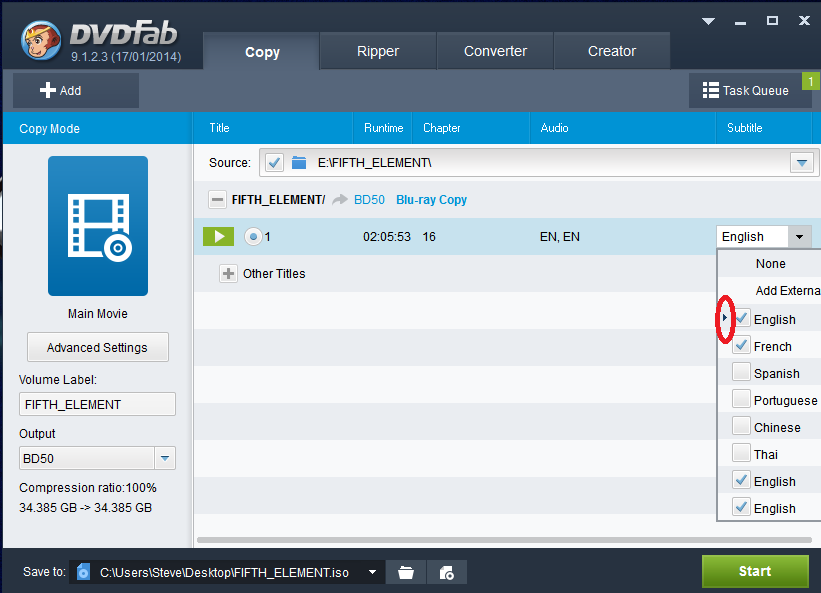Open Advanced Settings
This screenshot has width=821, height=593.
[98, 347]
